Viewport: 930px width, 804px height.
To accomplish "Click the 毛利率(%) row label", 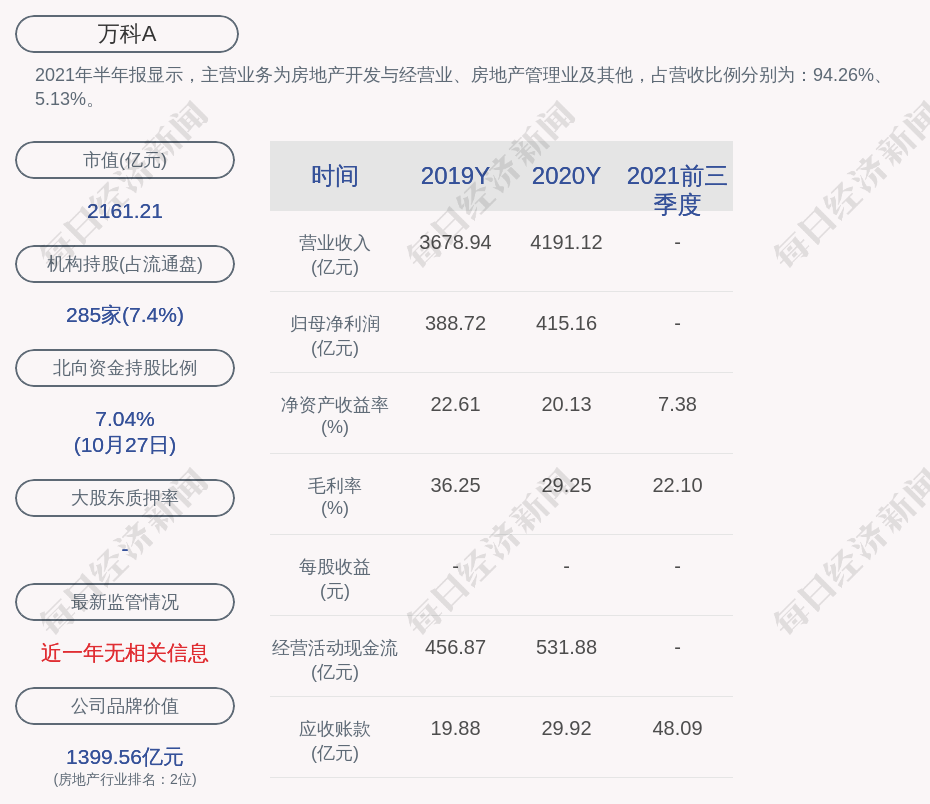I will click(x=335, y=497).
